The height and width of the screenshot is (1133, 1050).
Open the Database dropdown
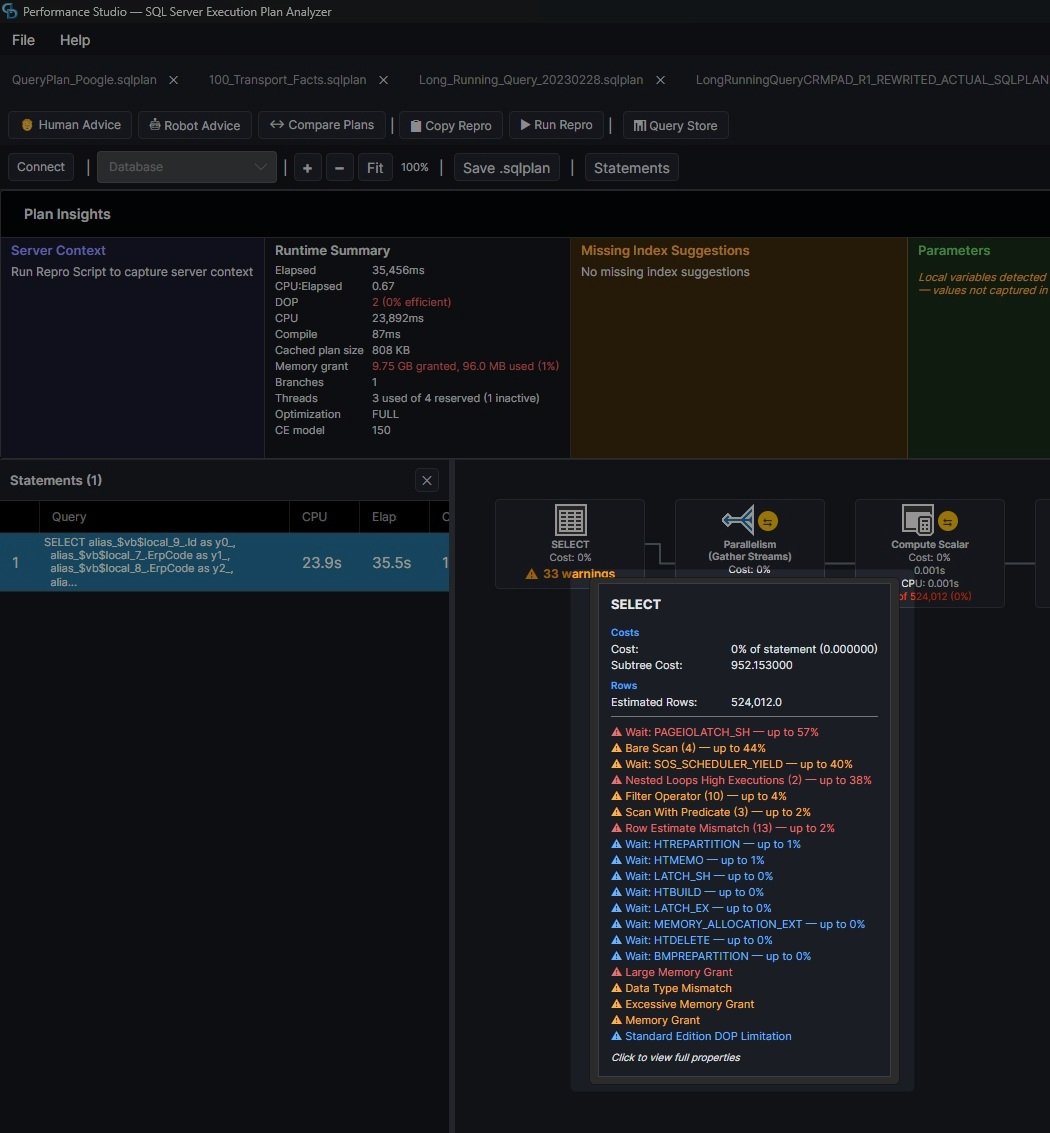(186, 167)
